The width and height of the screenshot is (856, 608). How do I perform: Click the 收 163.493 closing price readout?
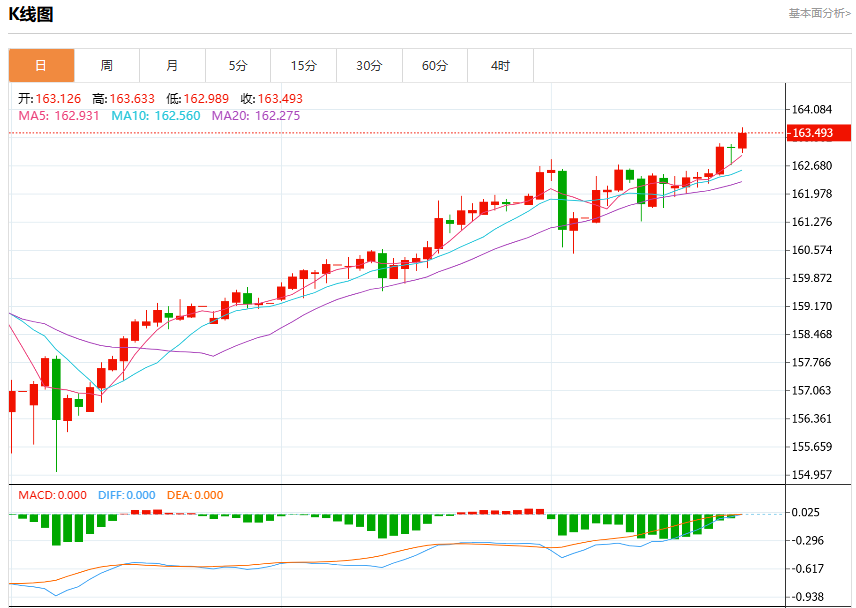(271, 99)
